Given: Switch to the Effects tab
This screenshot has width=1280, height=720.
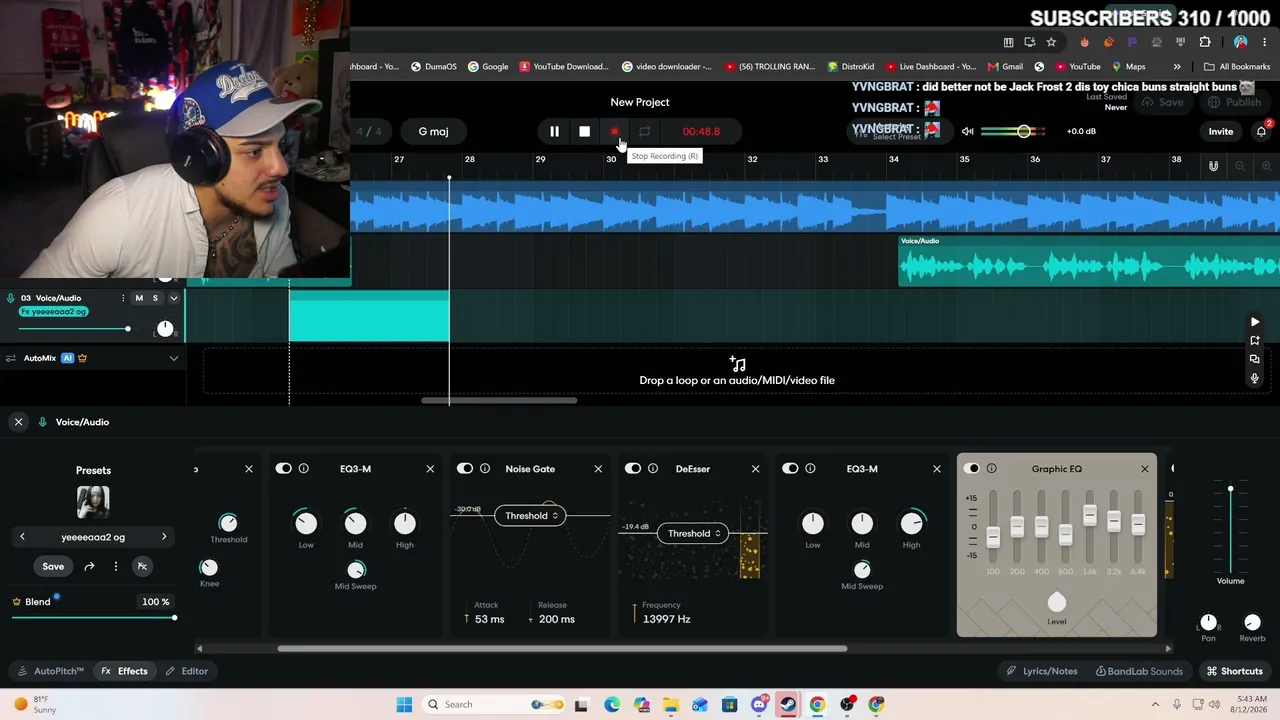Looking at the screenshot, I should (x=125, y=671).
